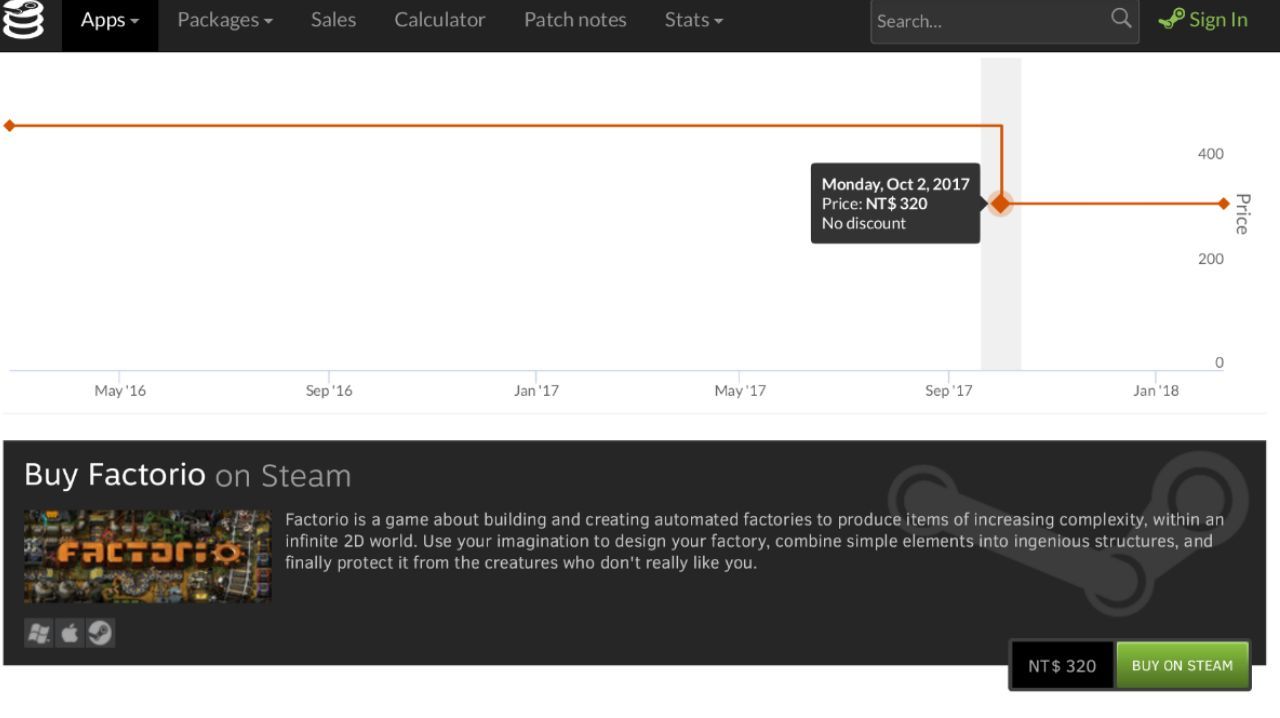Click the vertical Price axis title
The width and height of the screenshot is (1280, 718).
coord(1242,214)
